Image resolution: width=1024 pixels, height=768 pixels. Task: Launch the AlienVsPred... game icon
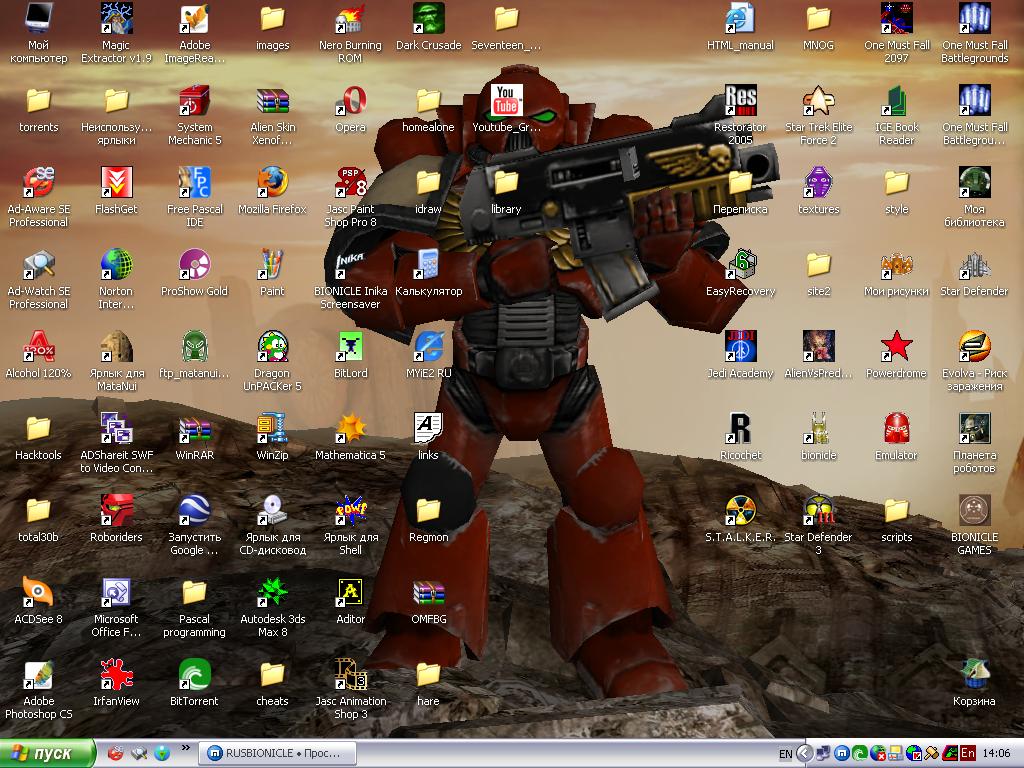point(818,346)
